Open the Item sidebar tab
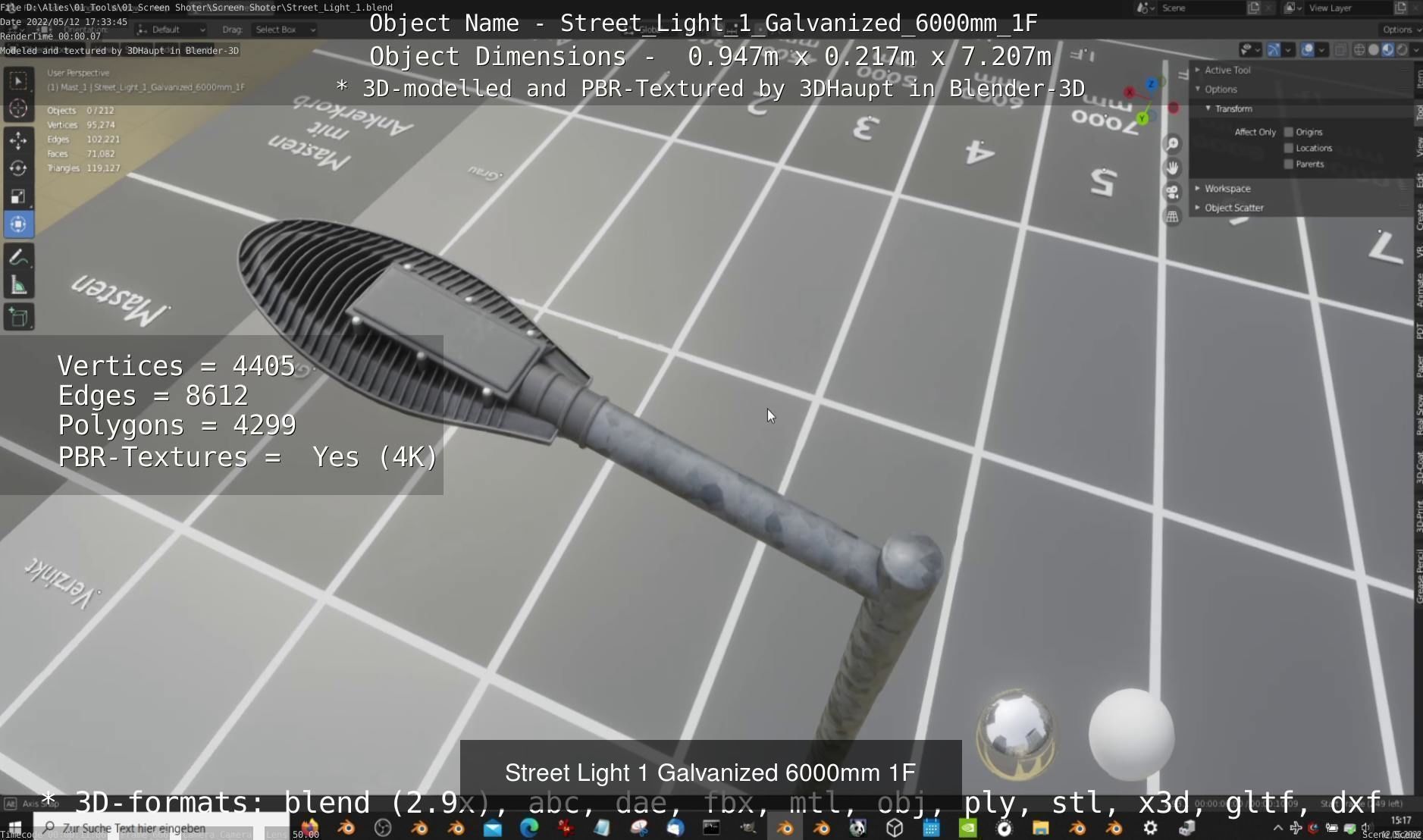The image size is (1423, 840). (x=1418, y=78)
